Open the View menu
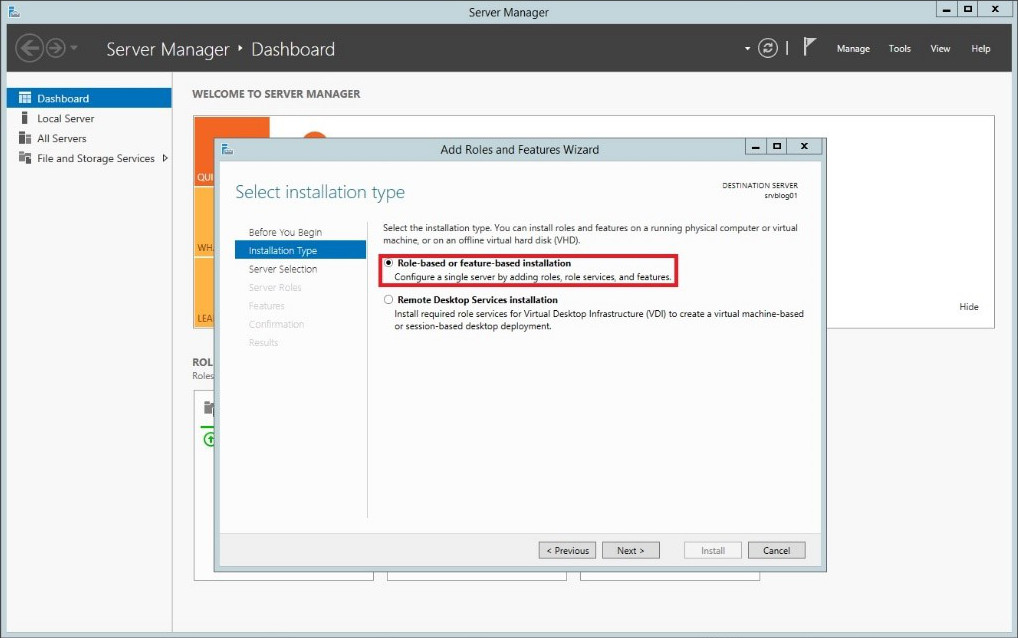 point(940,49)
